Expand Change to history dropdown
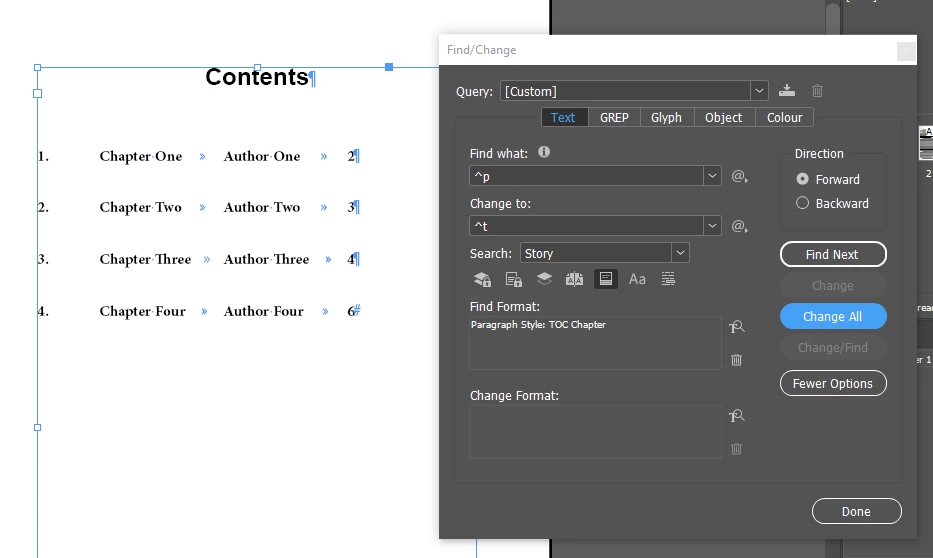 click(712, 226)
